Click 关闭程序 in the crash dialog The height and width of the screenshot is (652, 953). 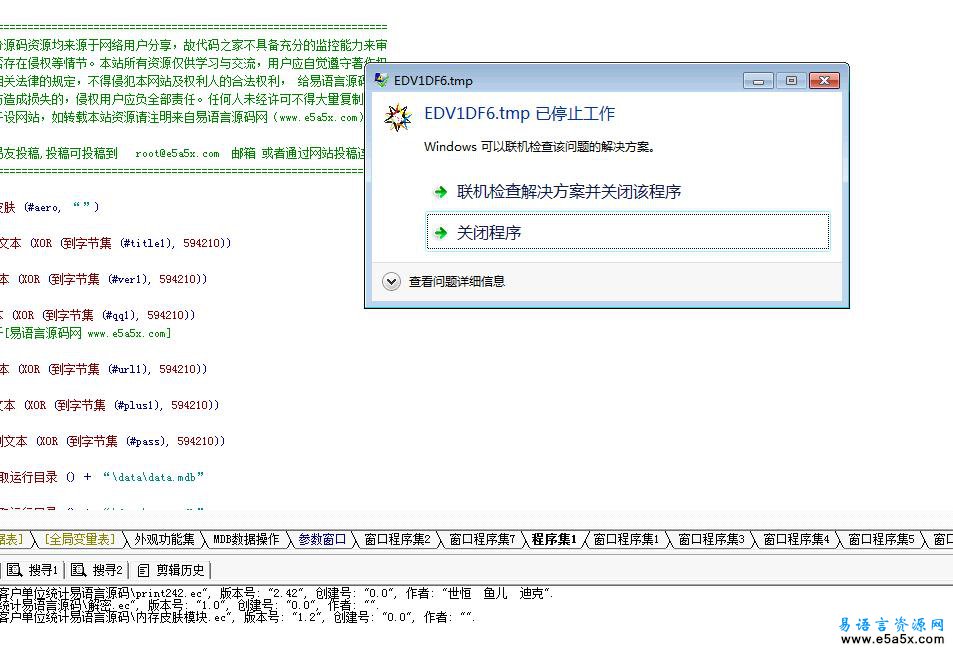pos(628,232)
